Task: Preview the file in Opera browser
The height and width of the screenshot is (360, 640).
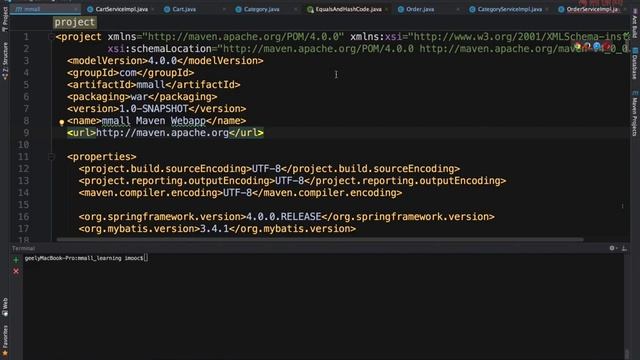Action: pos(607,47)
